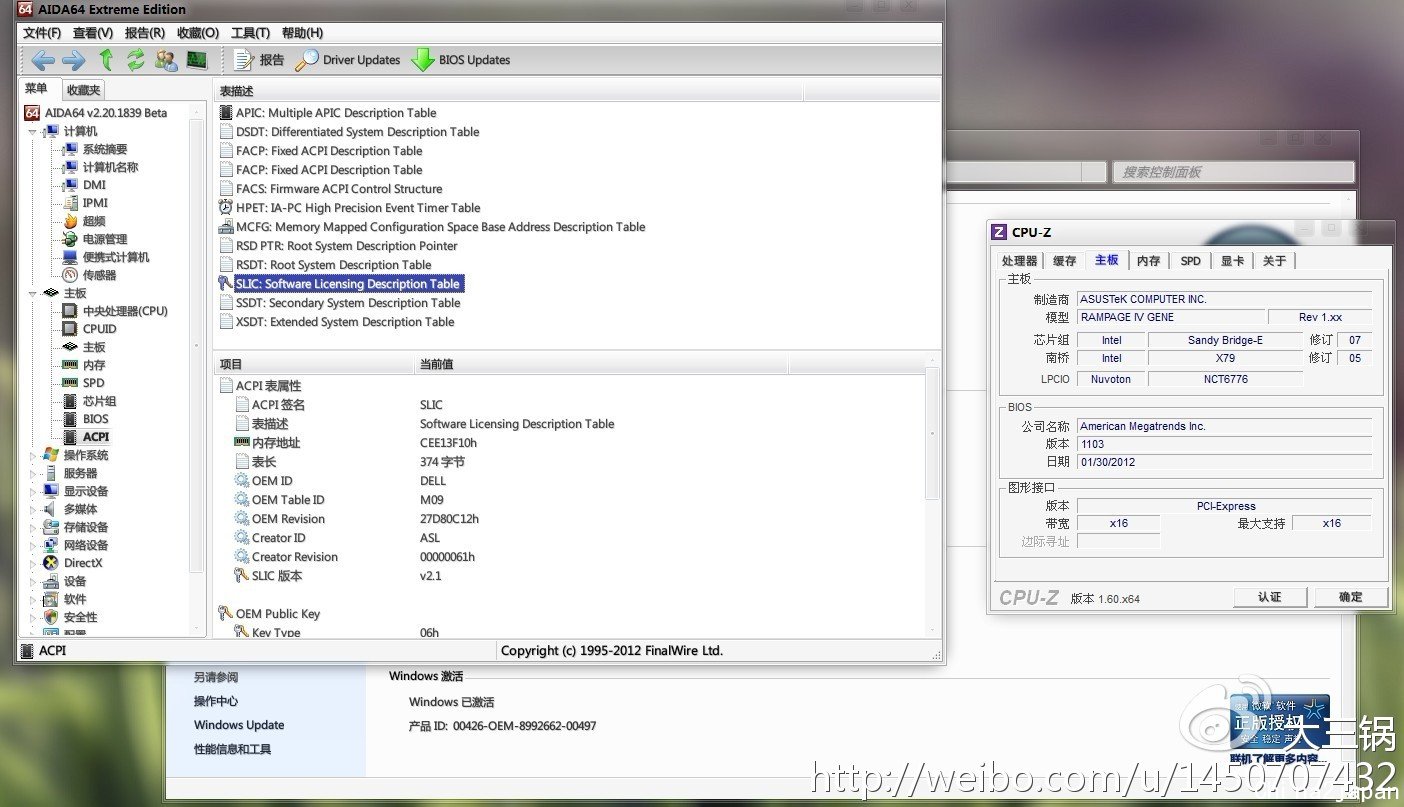Click 认证 button in CPU-Z

(1269, 597)
